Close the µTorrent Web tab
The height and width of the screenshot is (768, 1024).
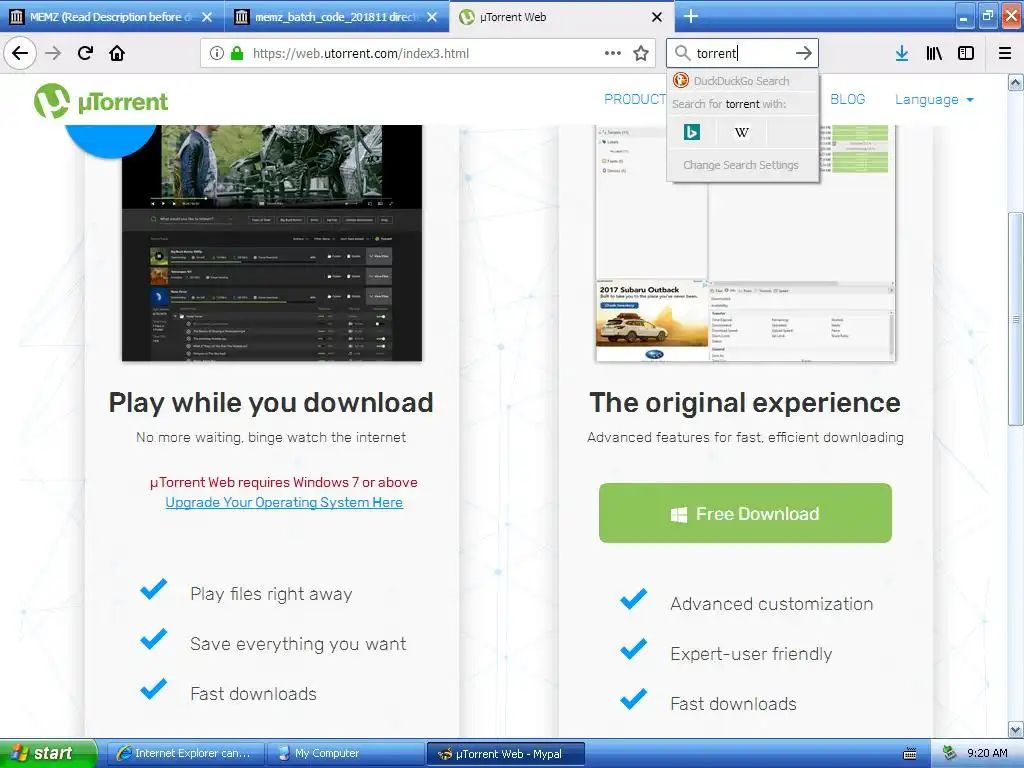click(x=657, y=17)
